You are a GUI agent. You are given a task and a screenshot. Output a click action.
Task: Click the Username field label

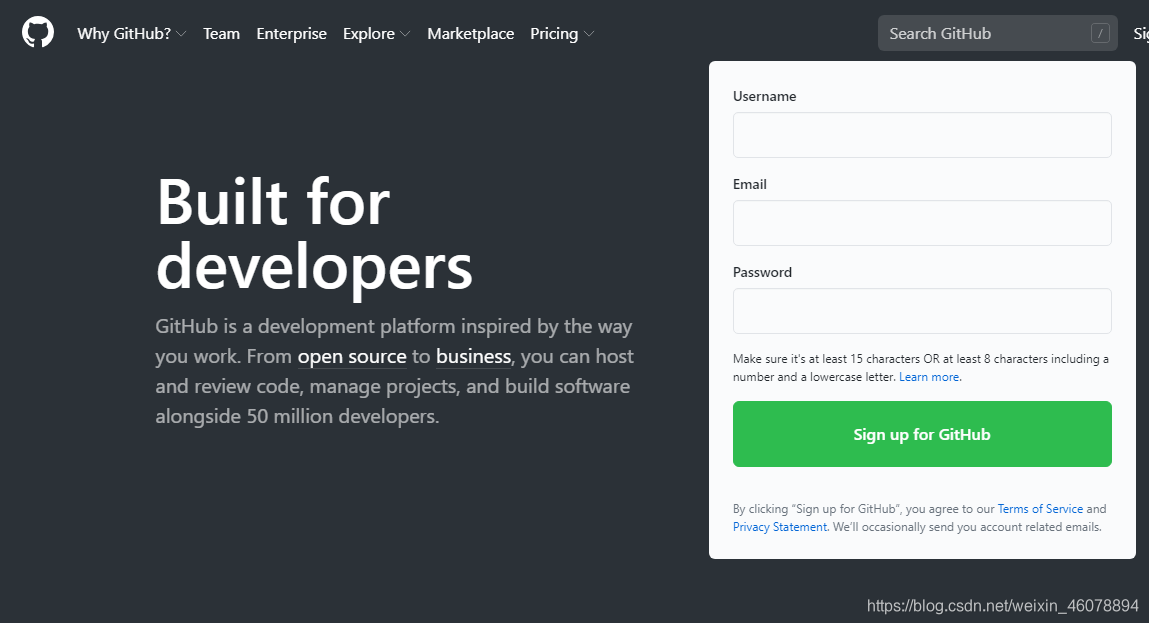(x=764, y=96)
